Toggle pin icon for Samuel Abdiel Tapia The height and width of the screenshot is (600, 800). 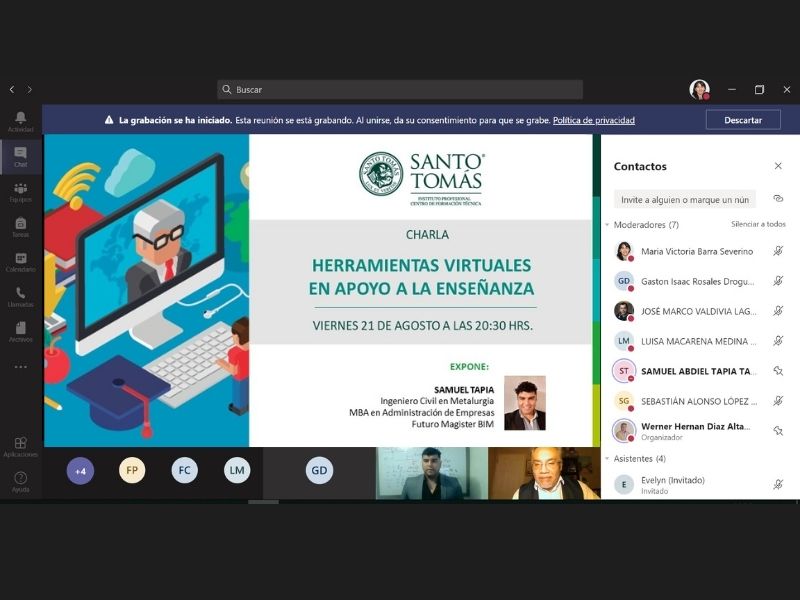(x=778, y=371)
